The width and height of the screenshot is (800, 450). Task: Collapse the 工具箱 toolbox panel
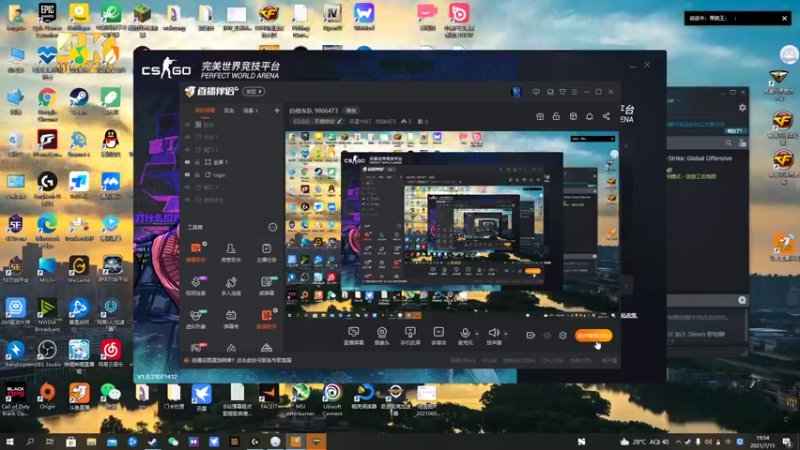[x=272, y=227]
